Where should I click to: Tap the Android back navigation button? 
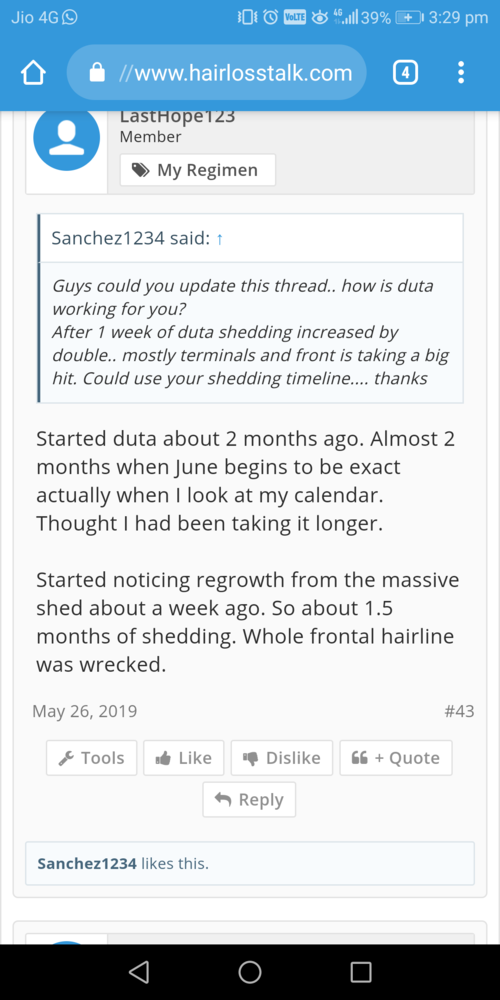tap(138, 971)
